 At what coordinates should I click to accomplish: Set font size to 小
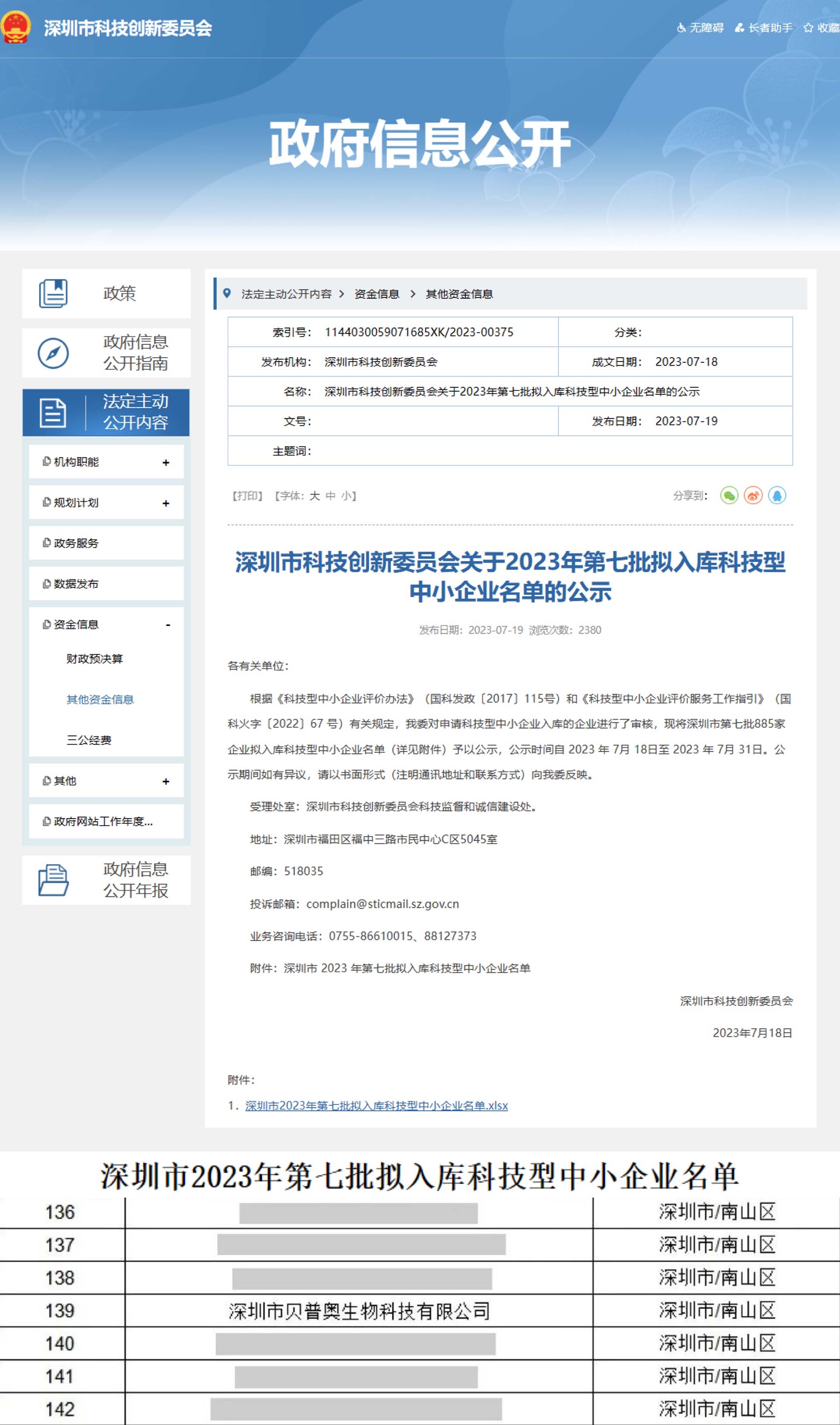point(346,496)
